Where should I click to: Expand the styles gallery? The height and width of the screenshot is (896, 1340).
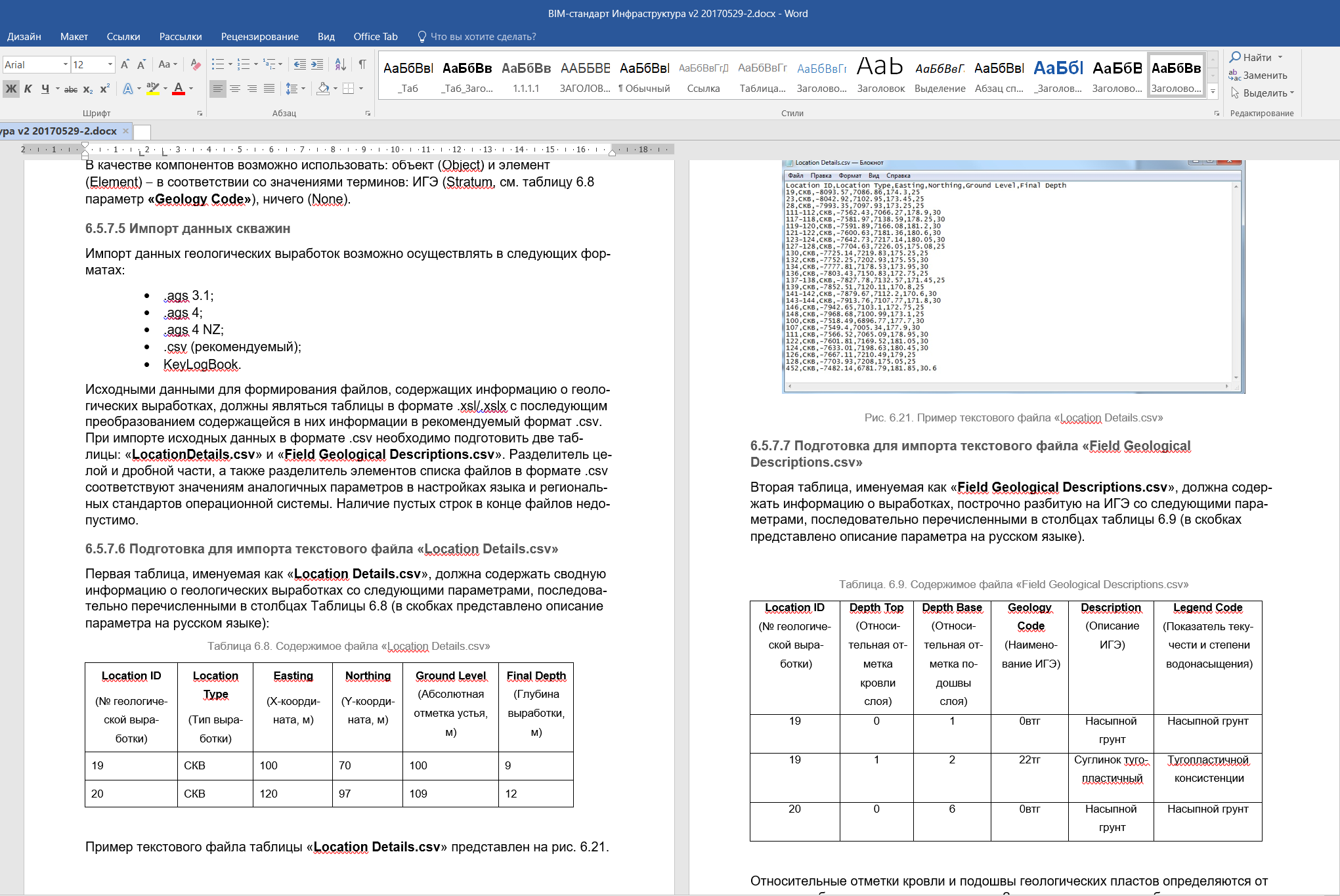(1212, 92)
